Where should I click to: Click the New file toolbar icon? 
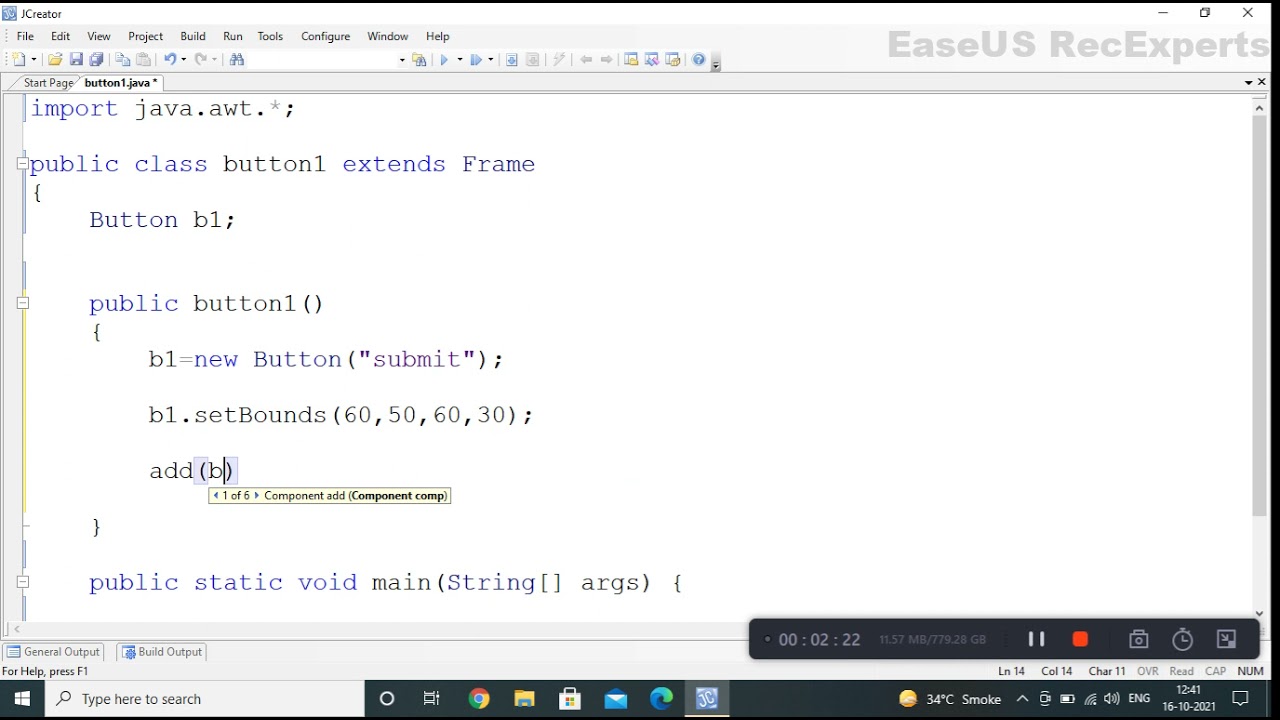[x=19, y=60]
